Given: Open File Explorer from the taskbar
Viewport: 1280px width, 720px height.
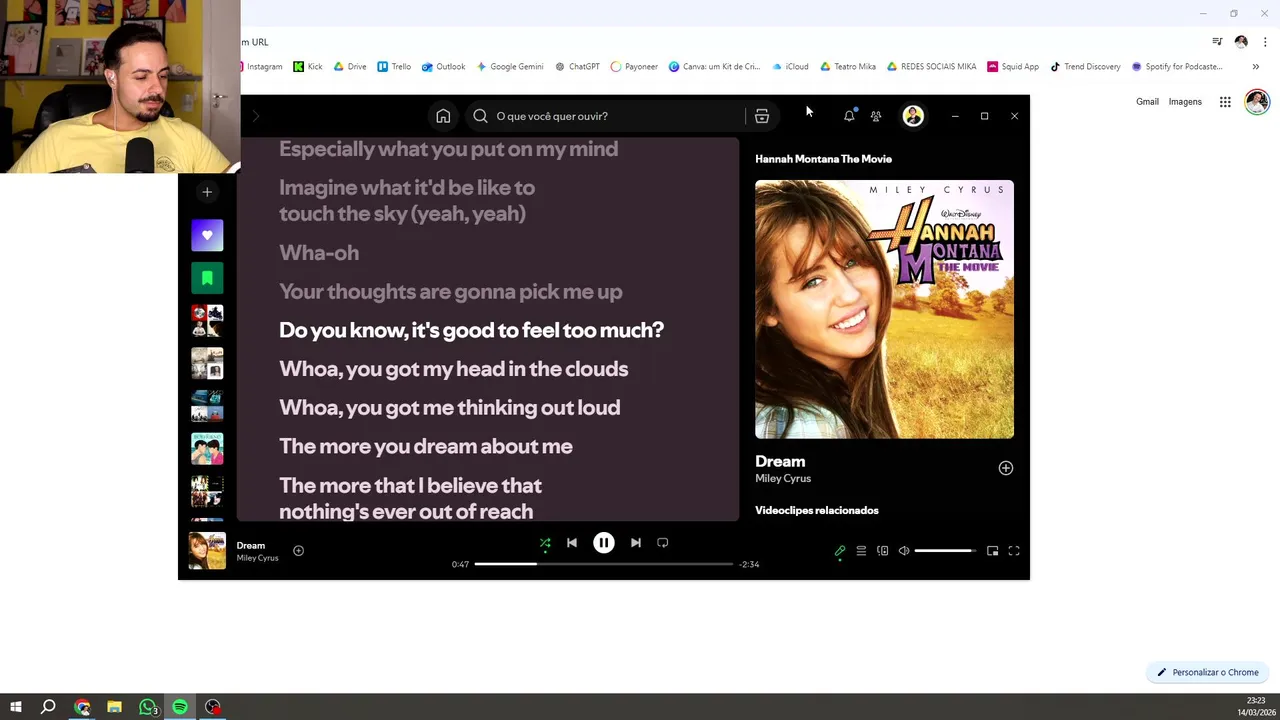Looking at the screenshot, I should [x=114, y=707].
